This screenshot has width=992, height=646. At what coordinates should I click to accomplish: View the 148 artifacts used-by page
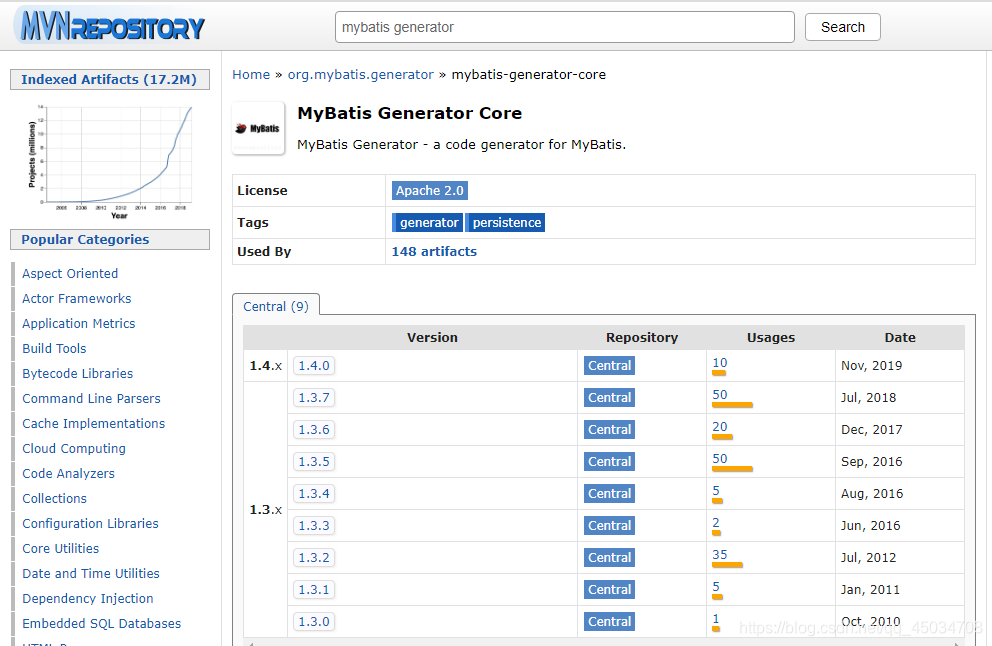click(434, 251)
